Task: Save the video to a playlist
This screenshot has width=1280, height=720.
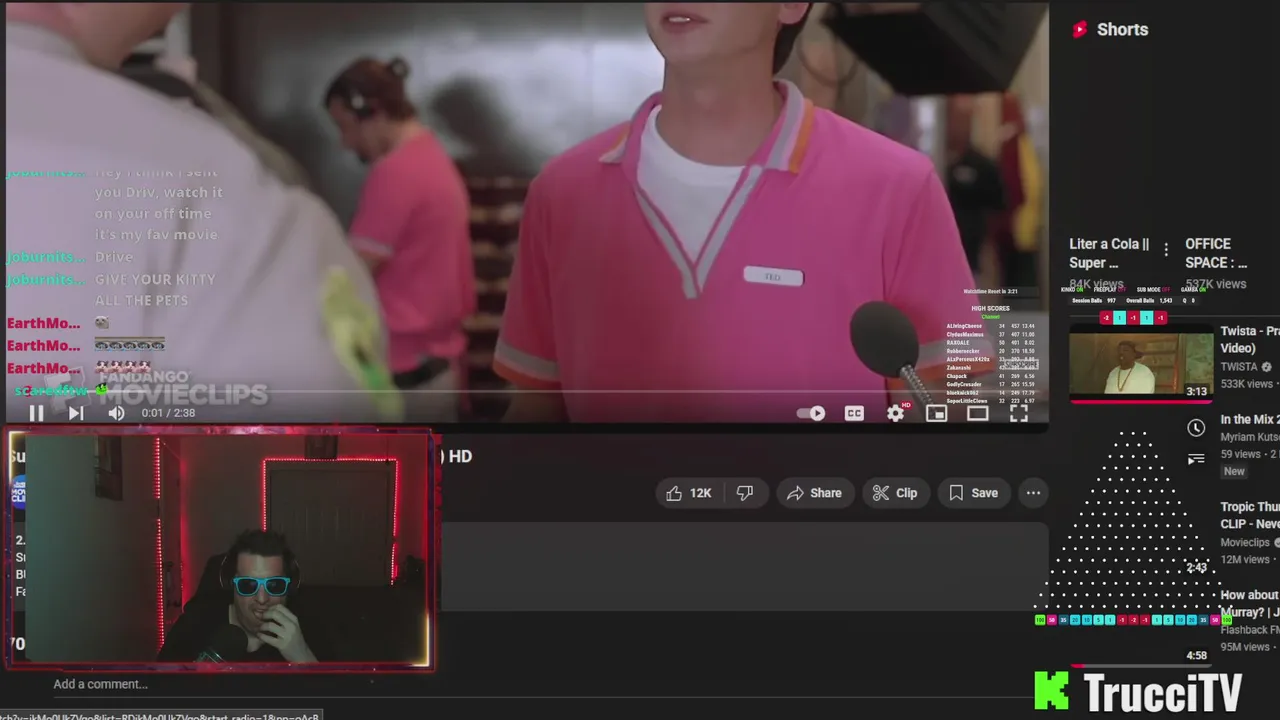Action: click(x=973, y=493)
